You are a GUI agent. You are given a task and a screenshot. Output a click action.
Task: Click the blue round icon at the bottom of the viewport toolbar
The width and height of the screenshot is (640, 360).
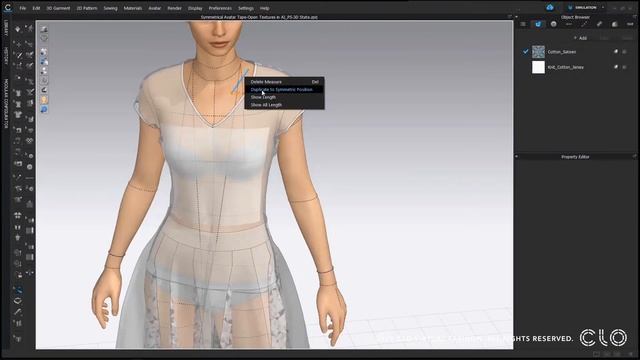(x=44, y=110)
